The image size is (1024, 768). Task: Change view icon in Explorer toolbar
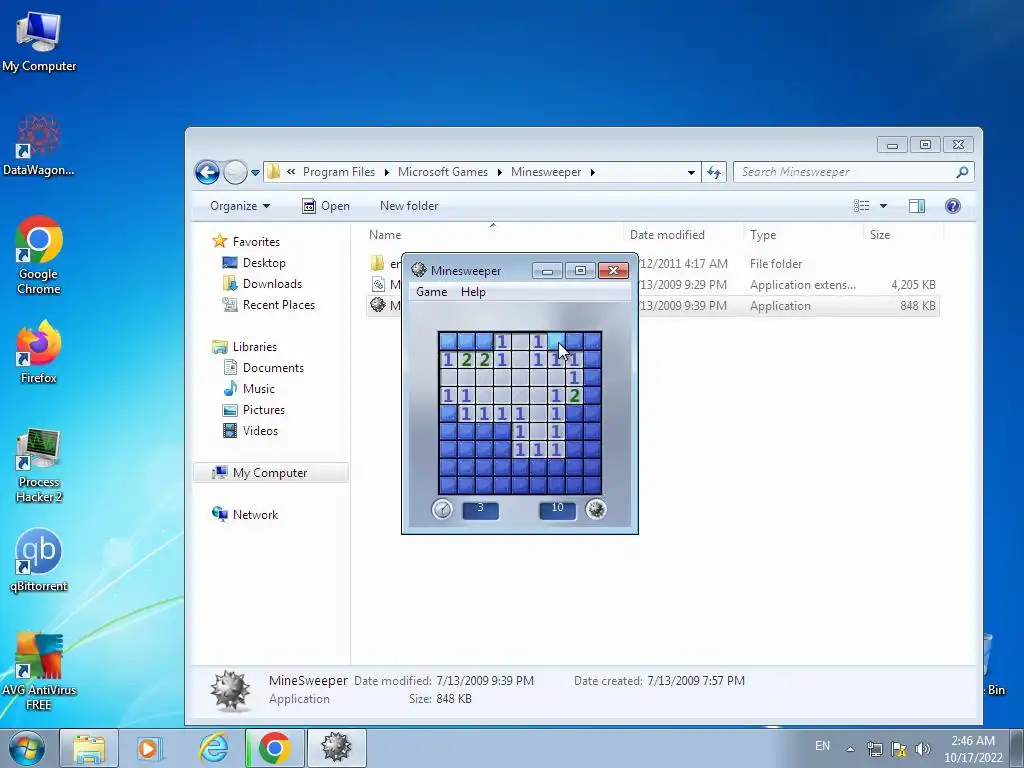[861, 206]
